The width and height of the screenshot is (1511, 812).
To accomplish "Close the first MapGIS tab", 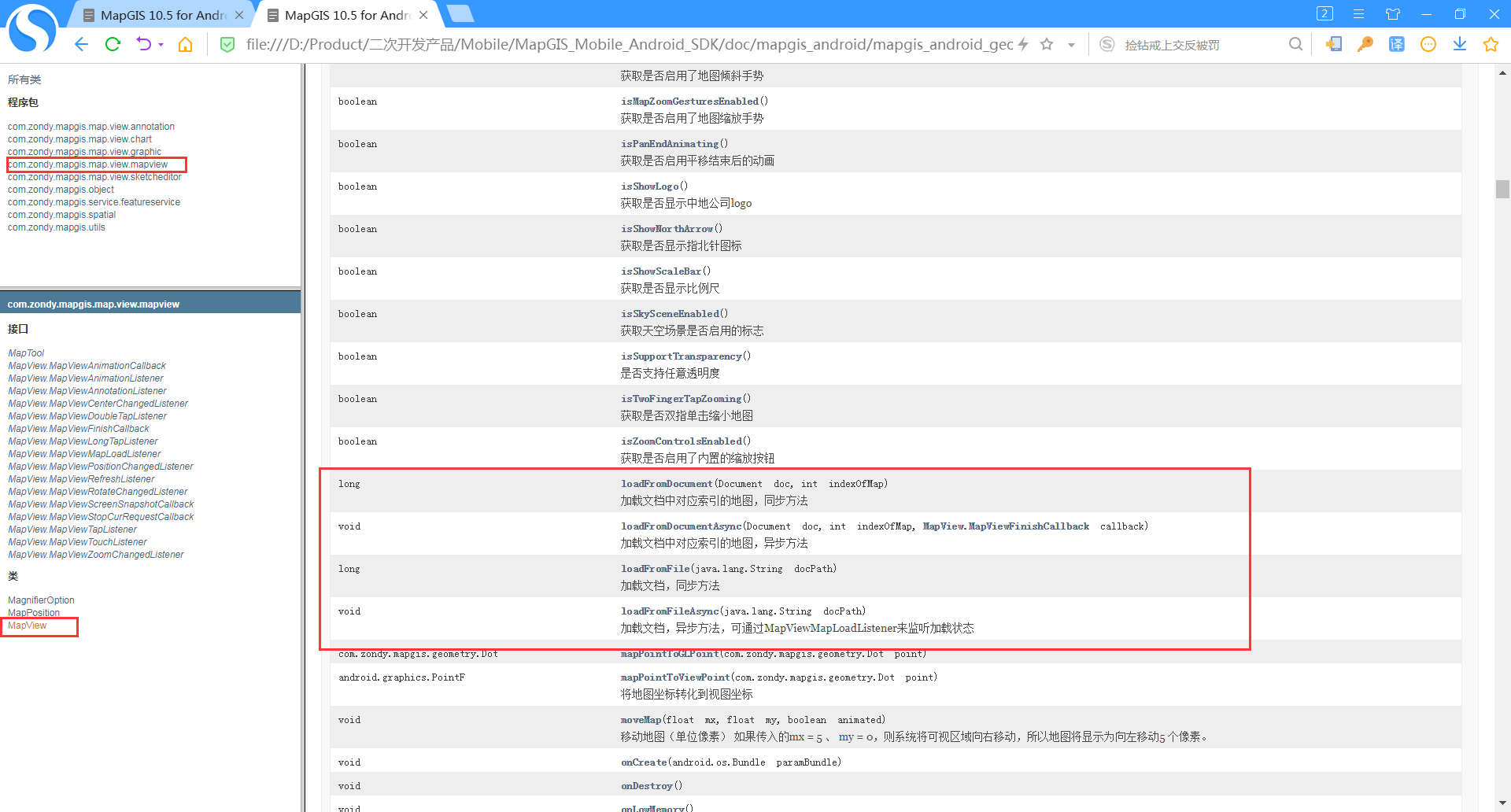I will (239, 15).
